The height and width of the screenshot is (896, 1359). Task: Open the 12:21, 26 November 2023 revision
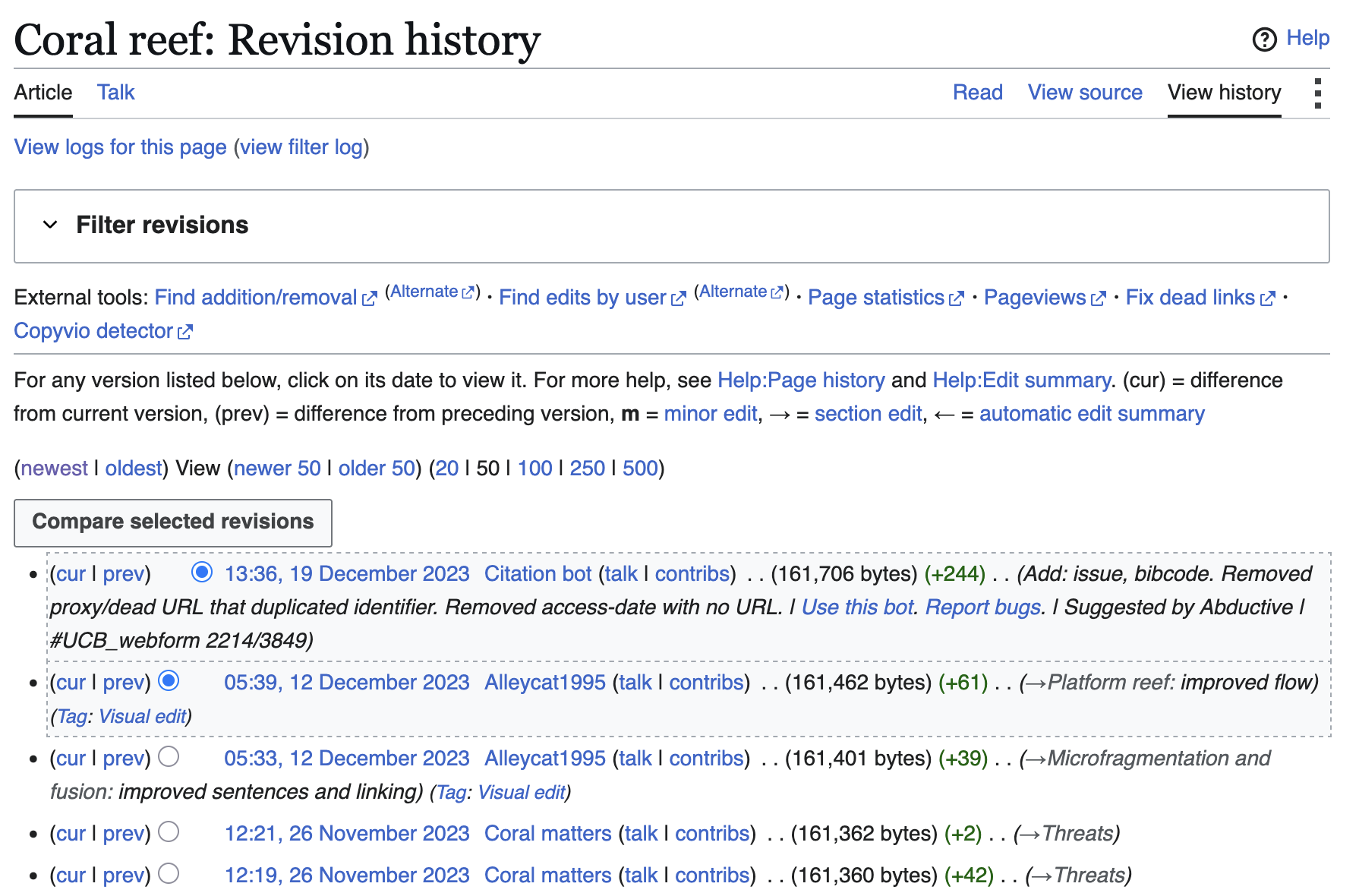tap(347, 834)
